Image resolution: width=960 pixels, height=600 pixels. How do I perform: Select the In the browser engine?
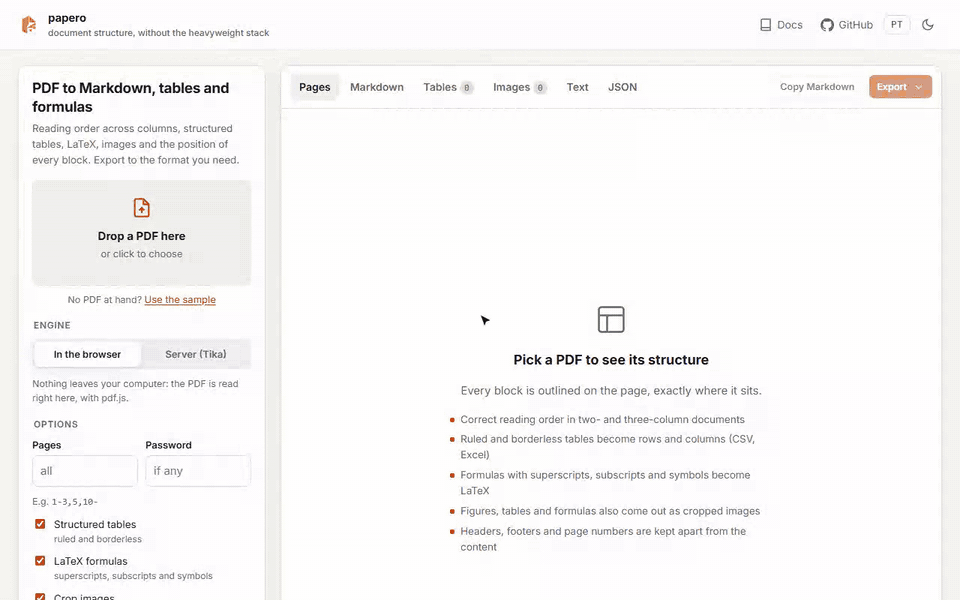tap(87, 354)
